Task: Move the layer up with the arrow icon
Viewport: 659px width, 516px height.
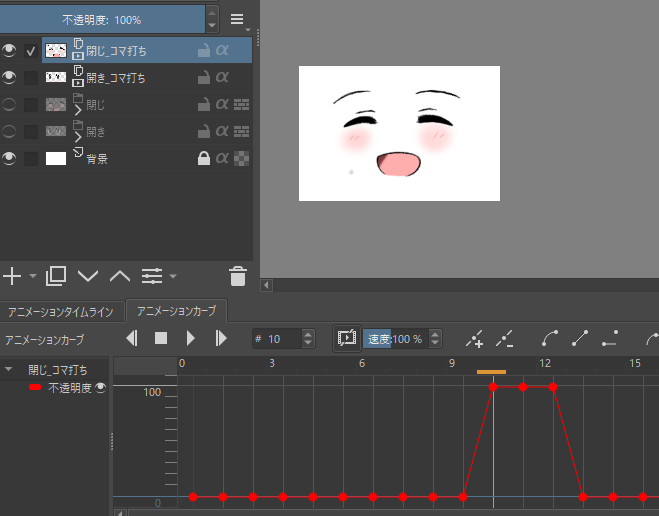Action: pos(120,276)
